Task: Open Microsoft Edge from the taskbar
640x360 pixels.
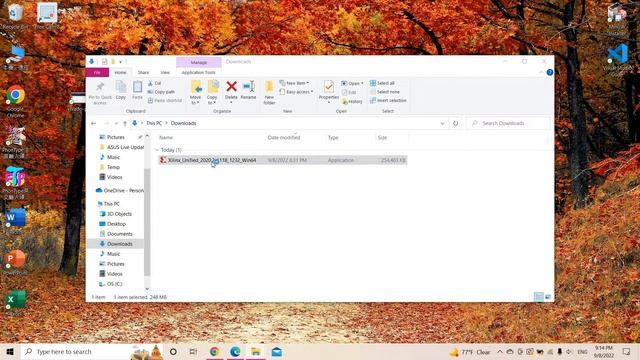Action: click(235, 351)
